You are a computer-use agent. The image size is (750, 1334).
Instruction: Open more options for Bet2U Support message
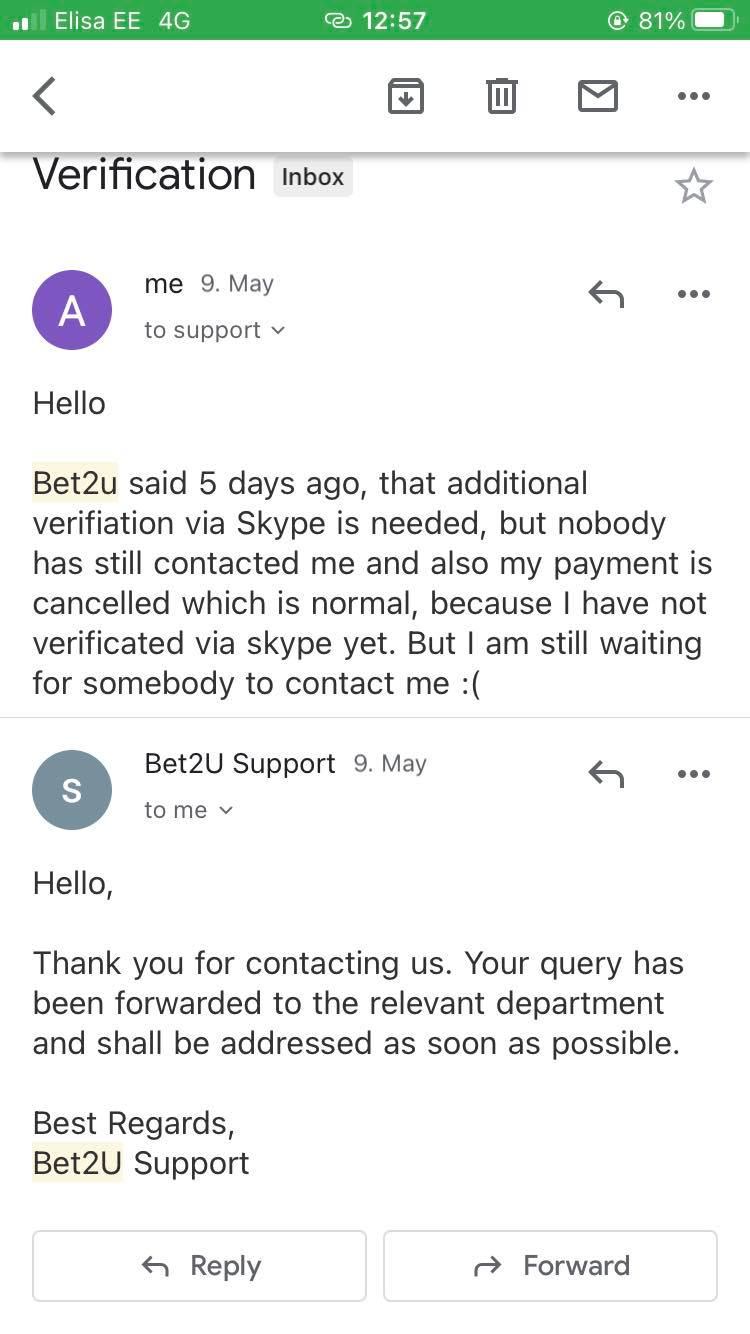coord(693,774)
